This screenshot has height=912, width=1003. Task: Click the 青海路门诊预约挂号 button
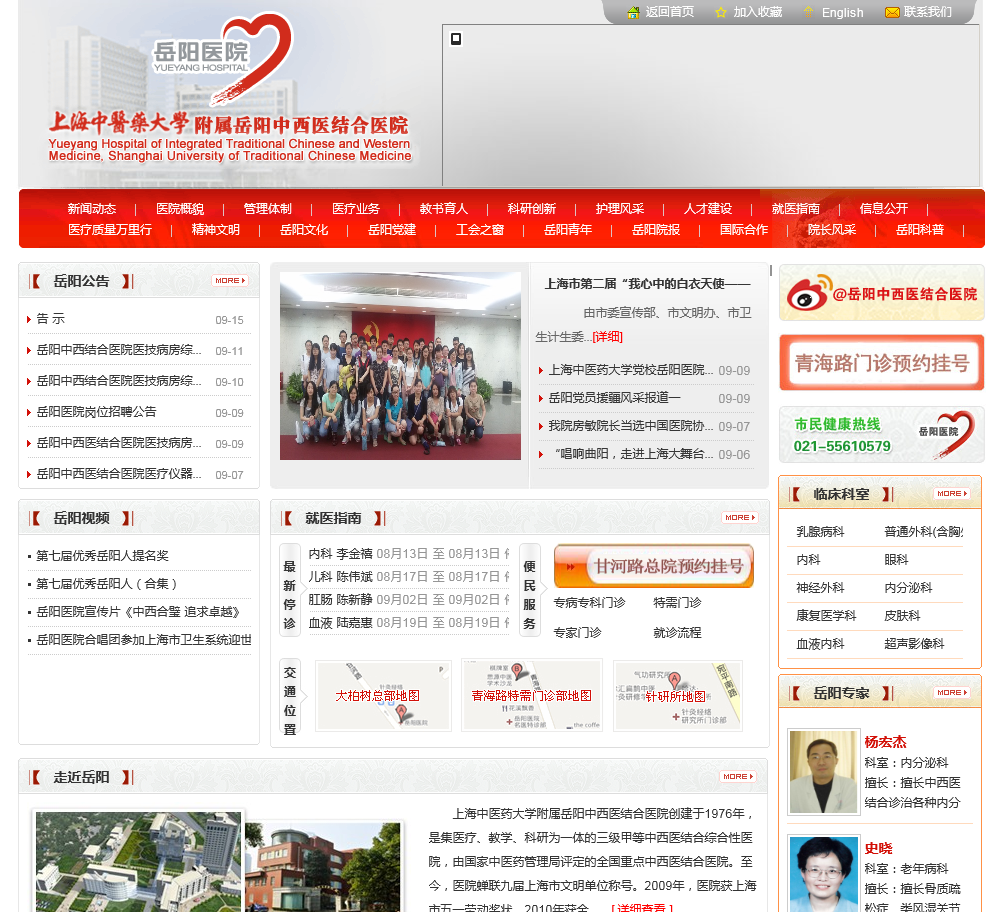[x=881, y=363]
